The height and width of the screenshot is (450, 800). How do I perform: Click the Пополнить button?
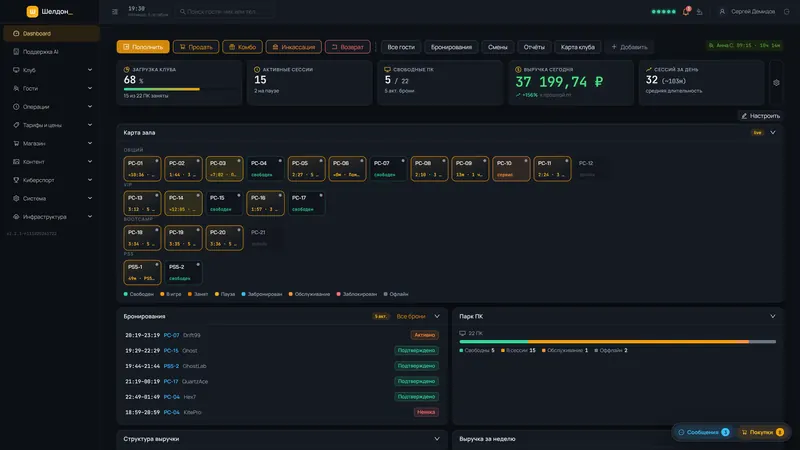[143, 47]
